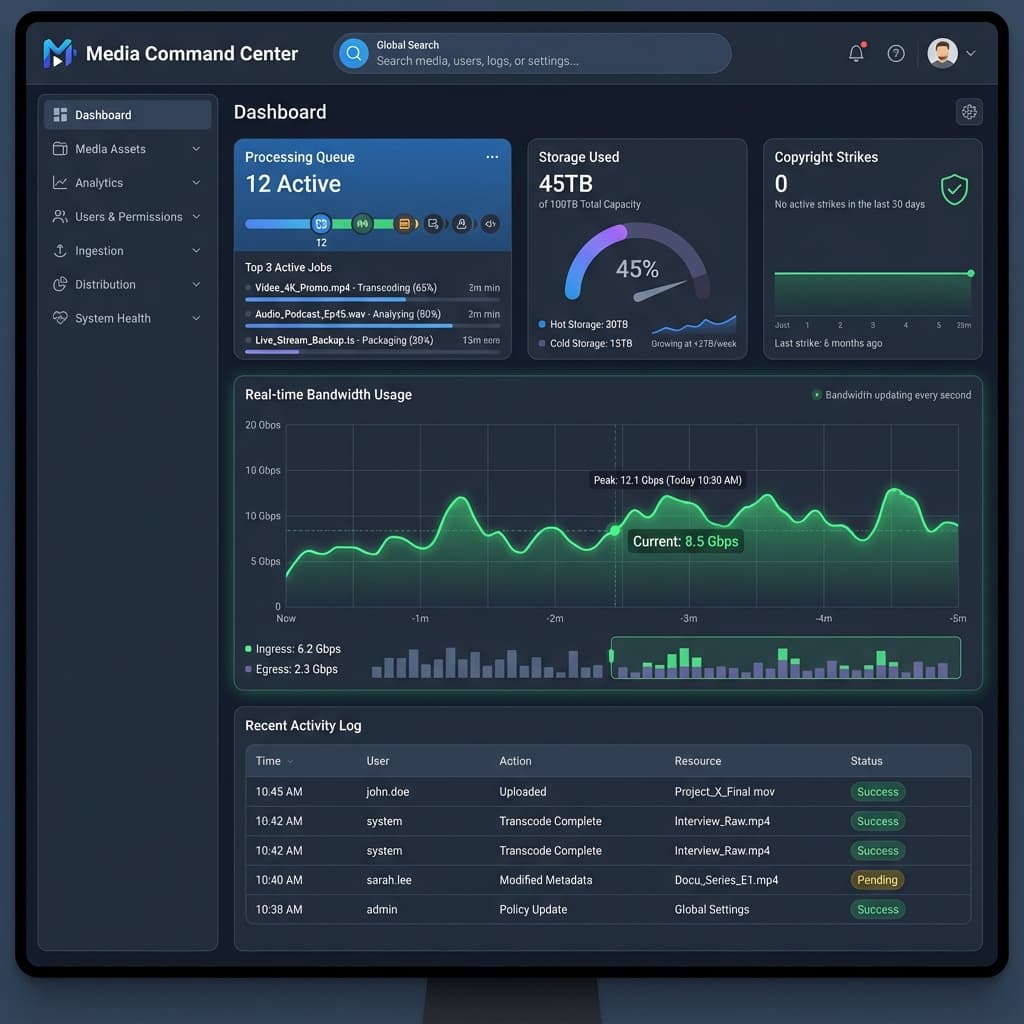
Task: Open the Media Assets section icon
Action: tap(61, 148)
